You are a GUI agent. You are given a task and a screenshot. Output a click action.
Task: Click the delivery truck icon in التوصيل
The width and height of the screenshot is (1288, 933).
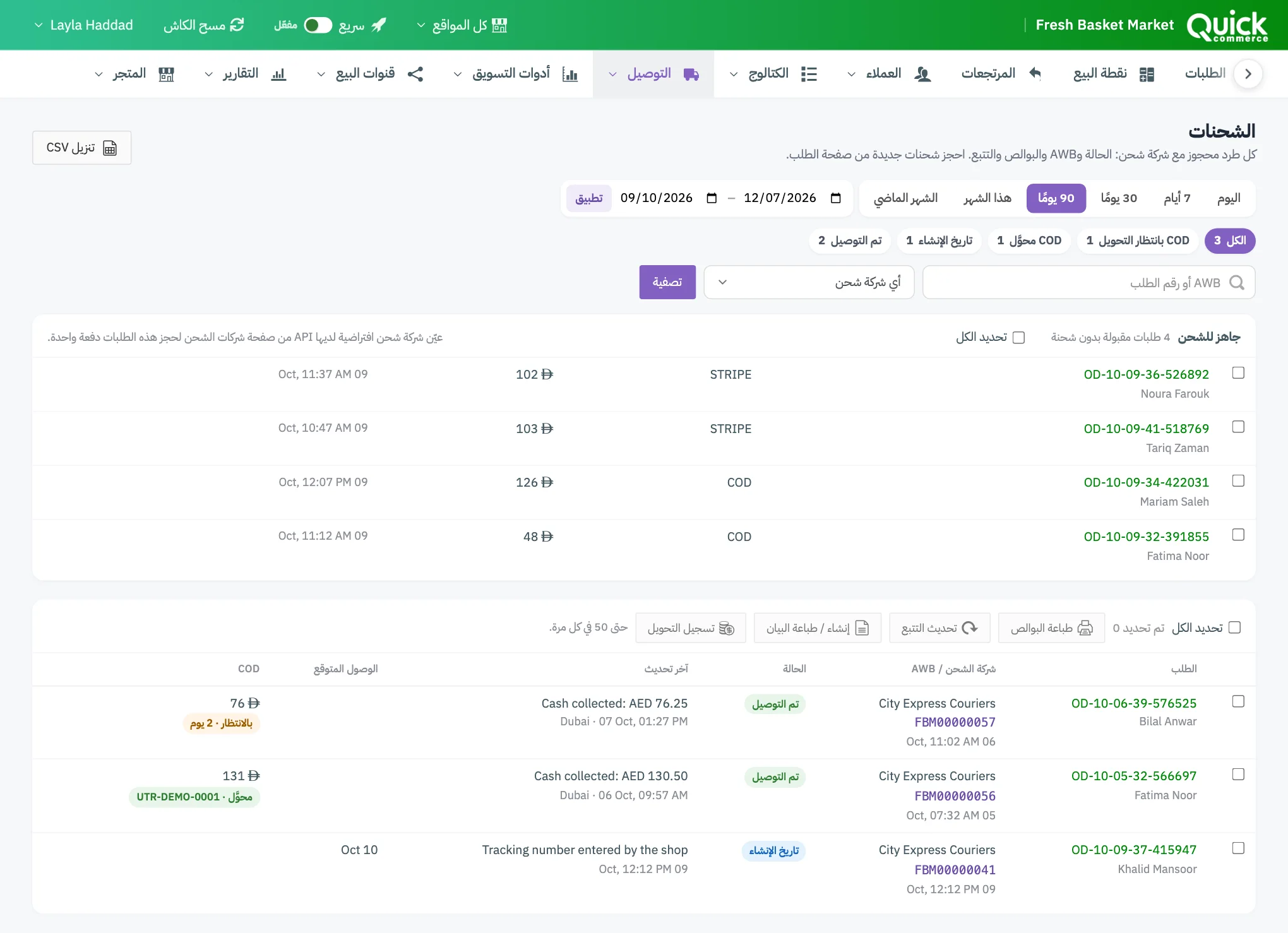691,74
